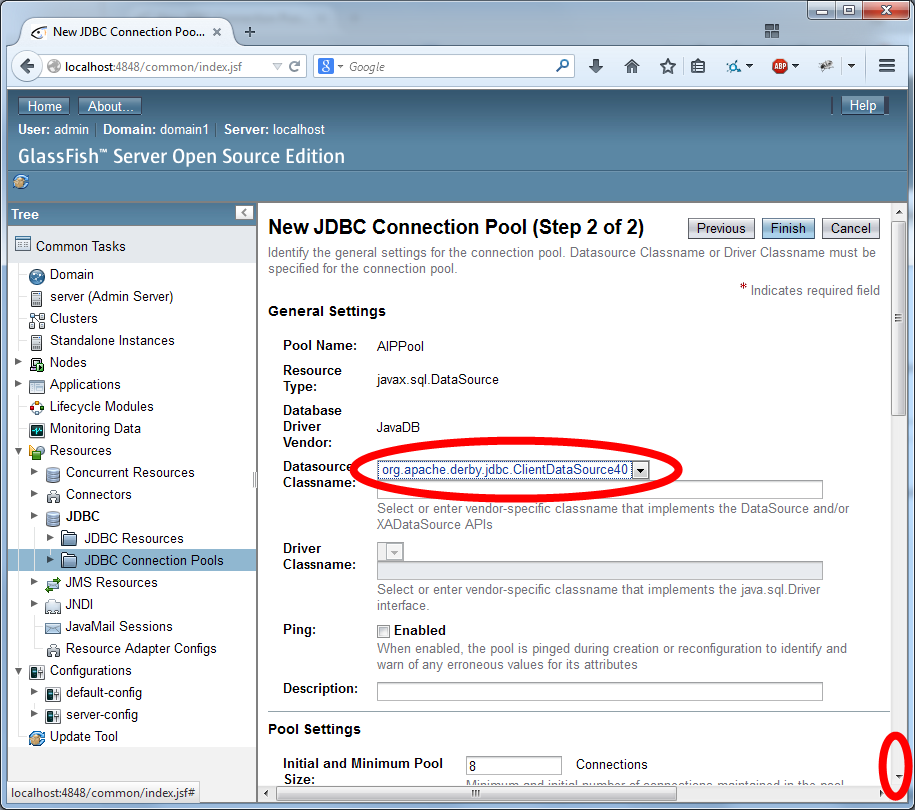Image resolution: width=915 pixels, height=810 pixels.
Task: Reload the page using the refresh icon
Action: pyautogui.click(x=295, y=66)
